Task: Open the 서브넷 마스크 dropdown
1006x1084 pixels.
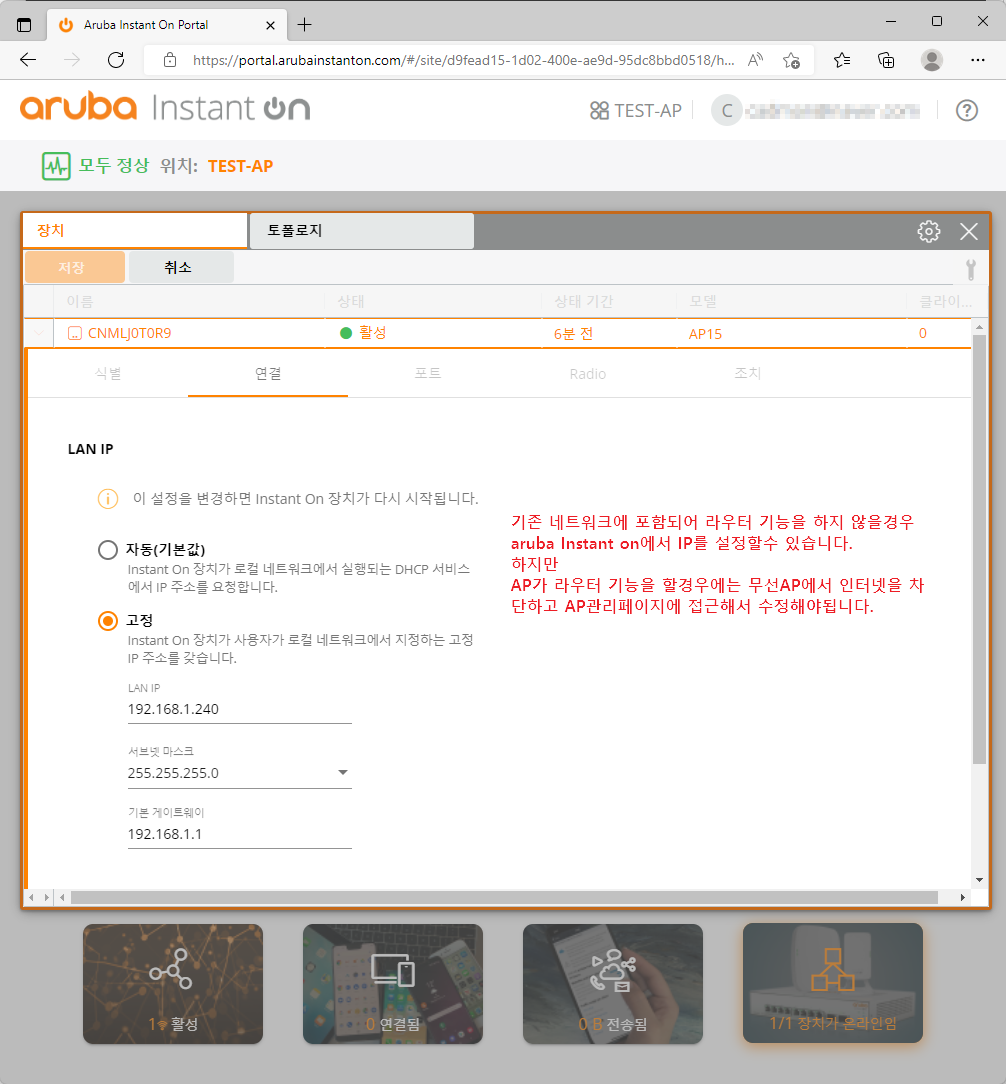Action: (x=240, y=773)
